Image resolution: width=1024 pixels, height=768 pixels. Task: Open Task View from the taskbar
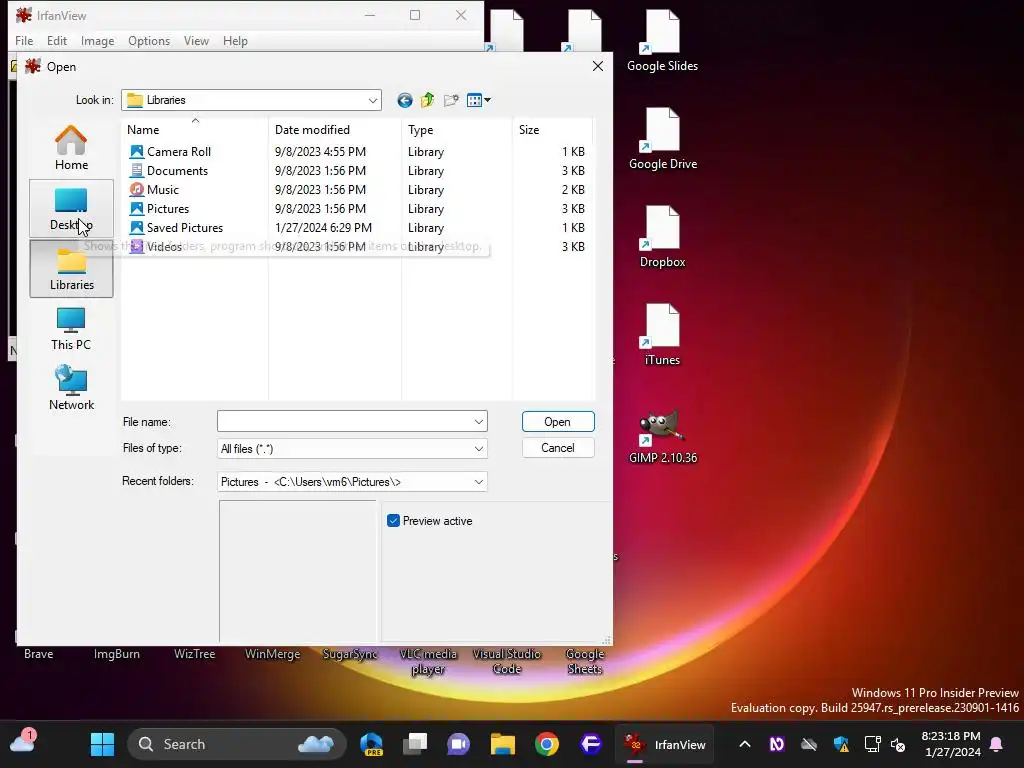coord(415,744)
